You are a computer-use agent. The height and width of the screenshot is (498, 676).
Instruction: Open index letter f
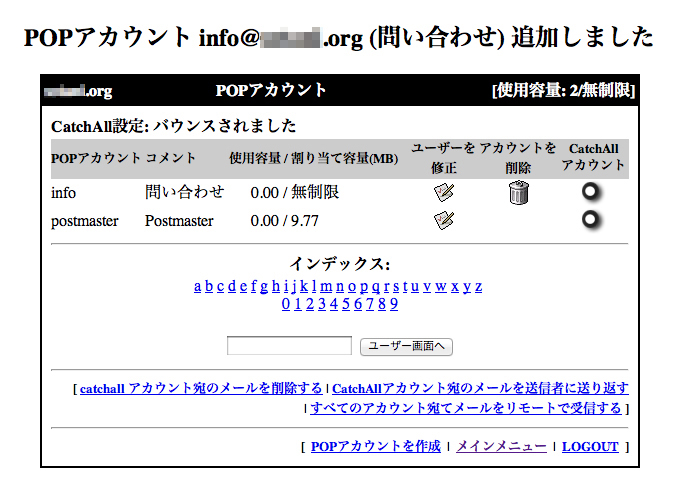[x=254, y=286]
